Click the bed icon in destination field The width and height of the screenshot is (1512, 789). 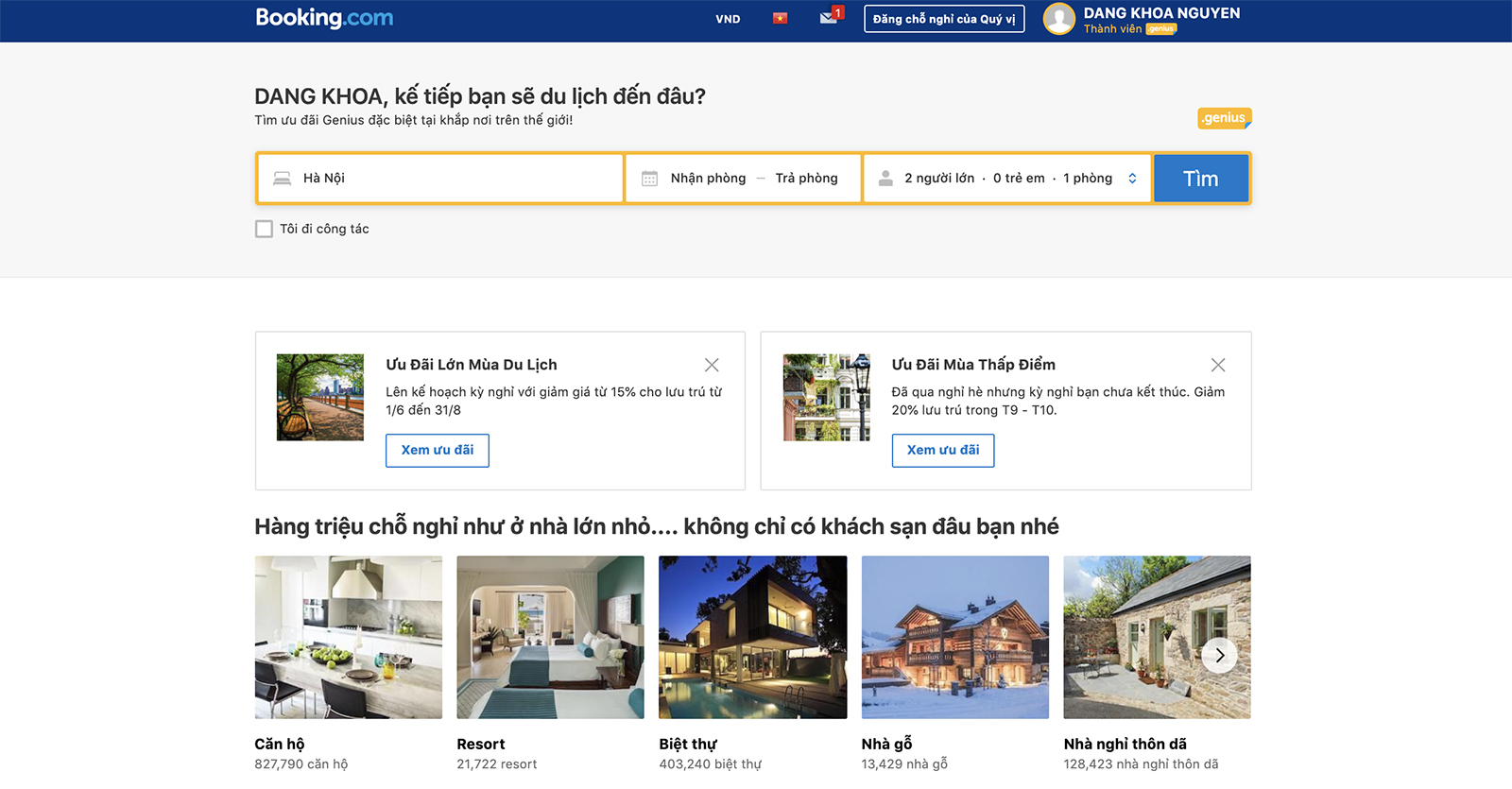tap(282, 178)
